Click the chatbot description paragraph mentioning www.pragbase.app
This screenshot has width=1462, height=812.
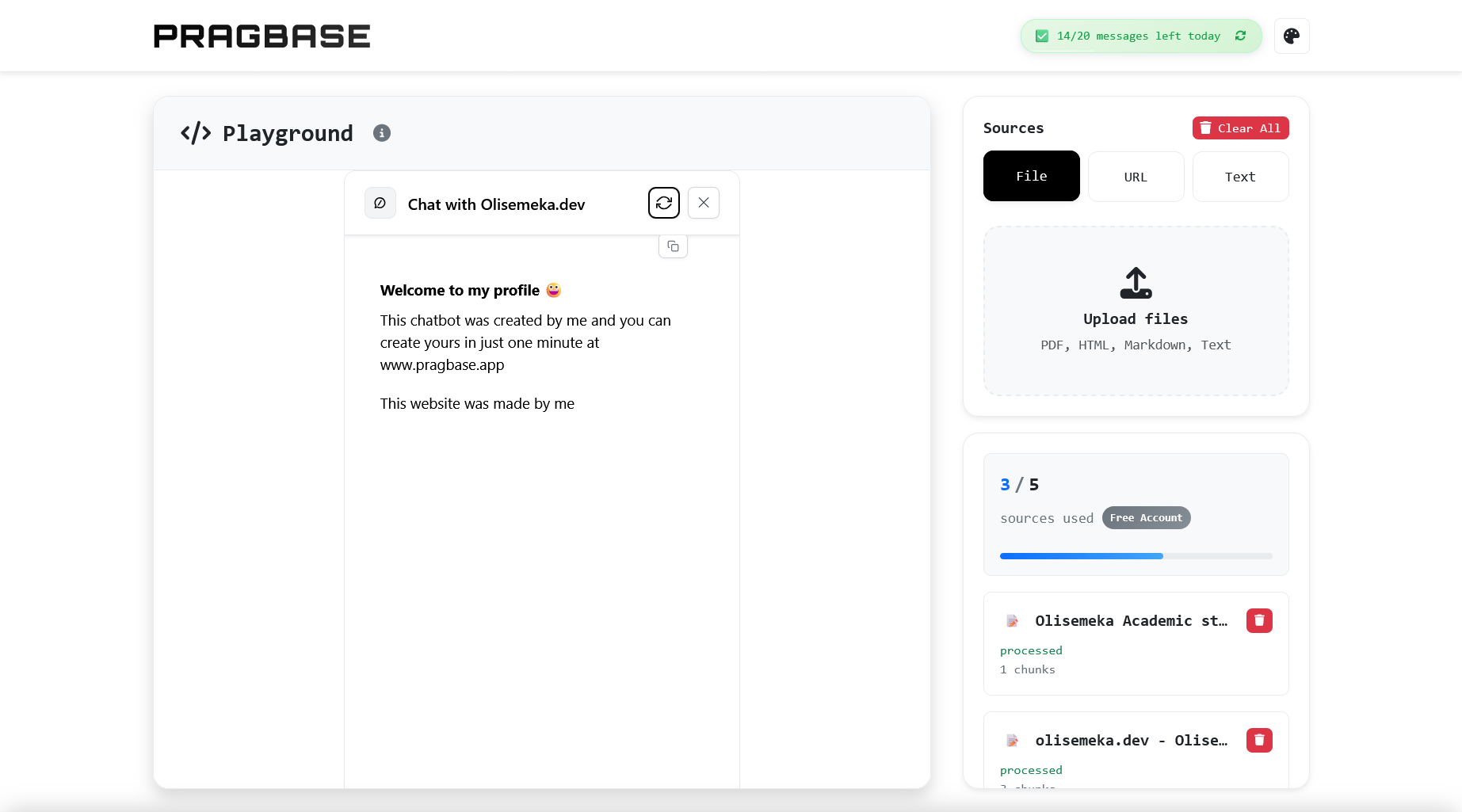point(525,343)
